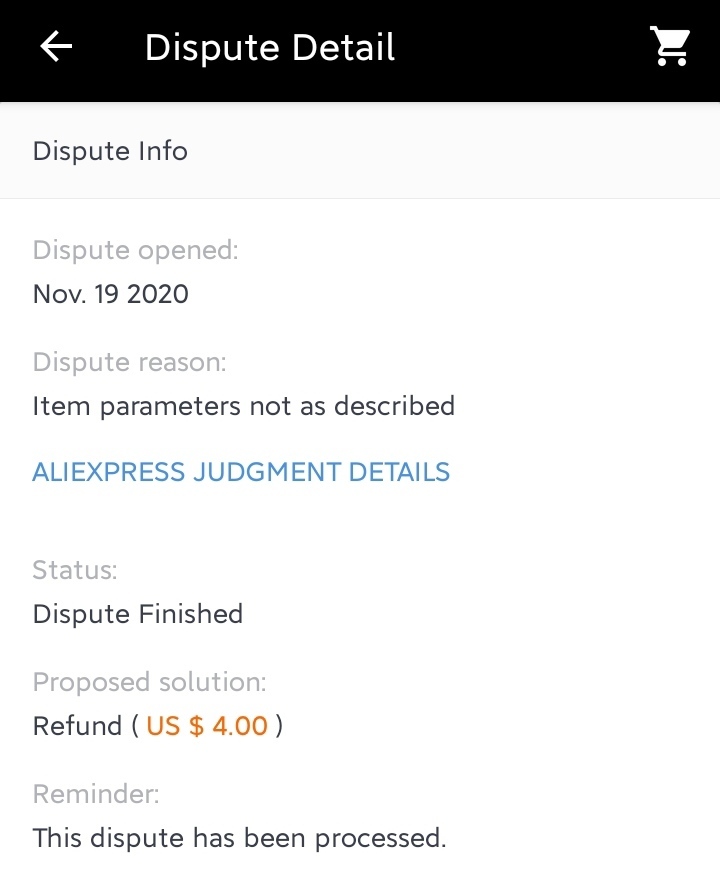Click blank space between Judgment Details and Status

click(x=360, y=520)
